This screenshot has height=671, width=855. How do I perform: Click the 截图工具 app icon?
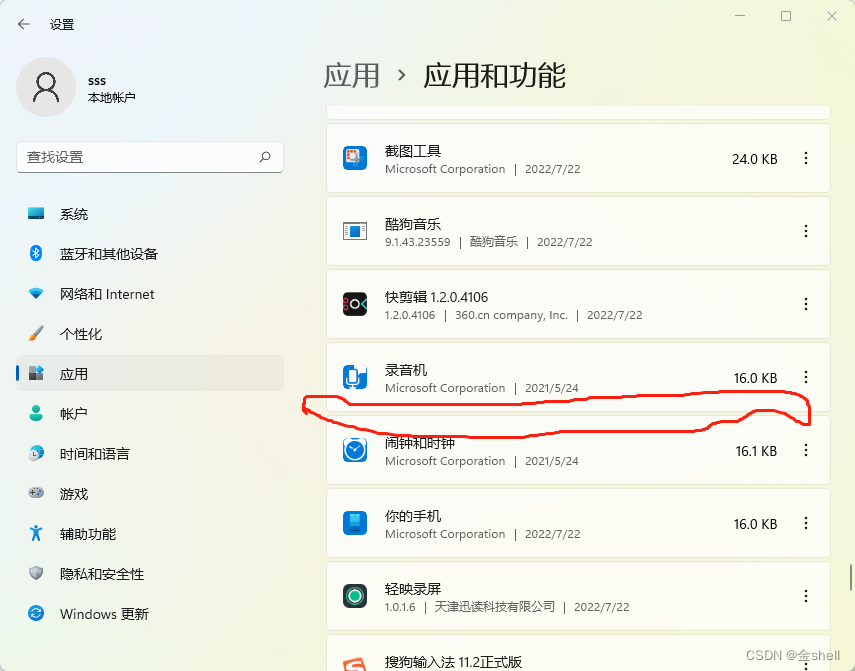click(355, 158)
